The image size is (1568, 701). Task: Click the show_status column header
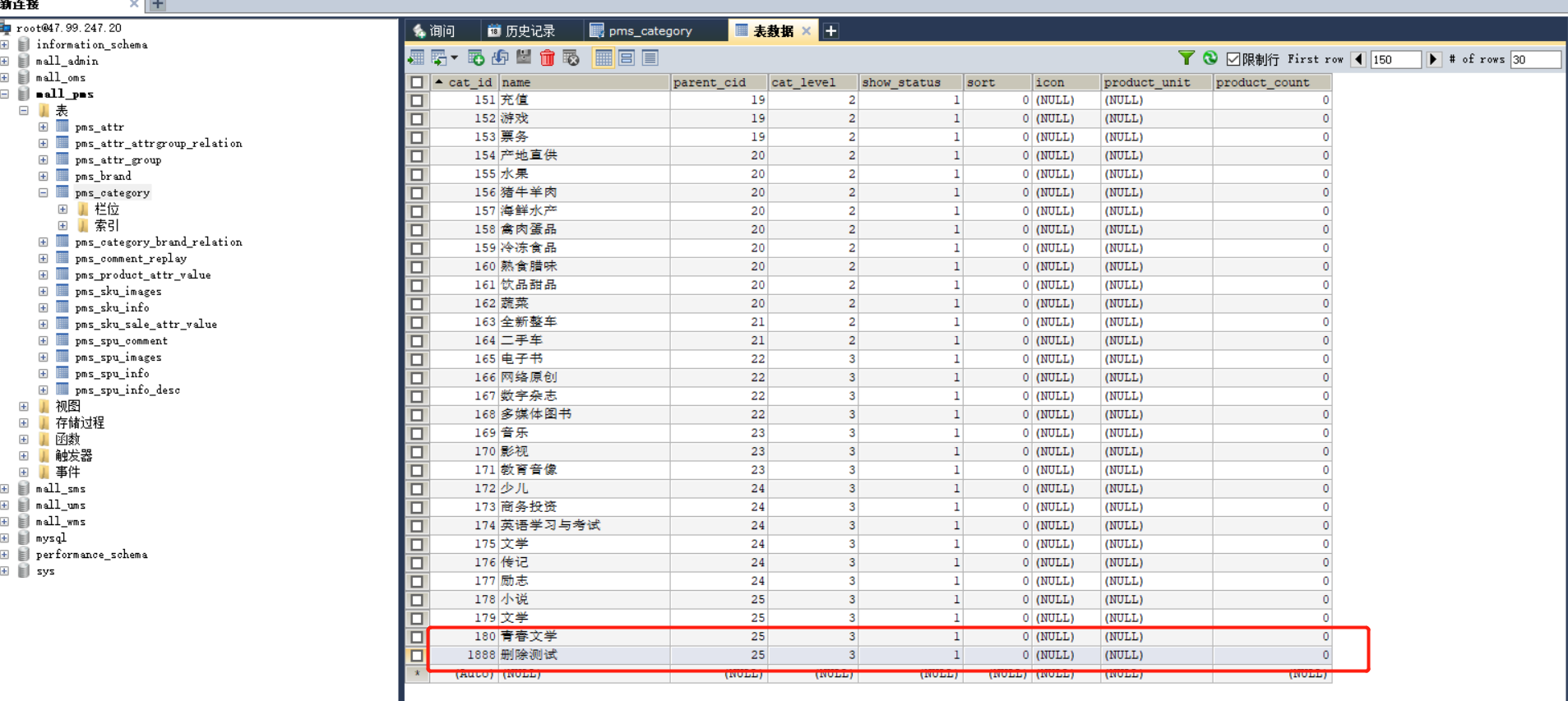click(x=911, y=82)
